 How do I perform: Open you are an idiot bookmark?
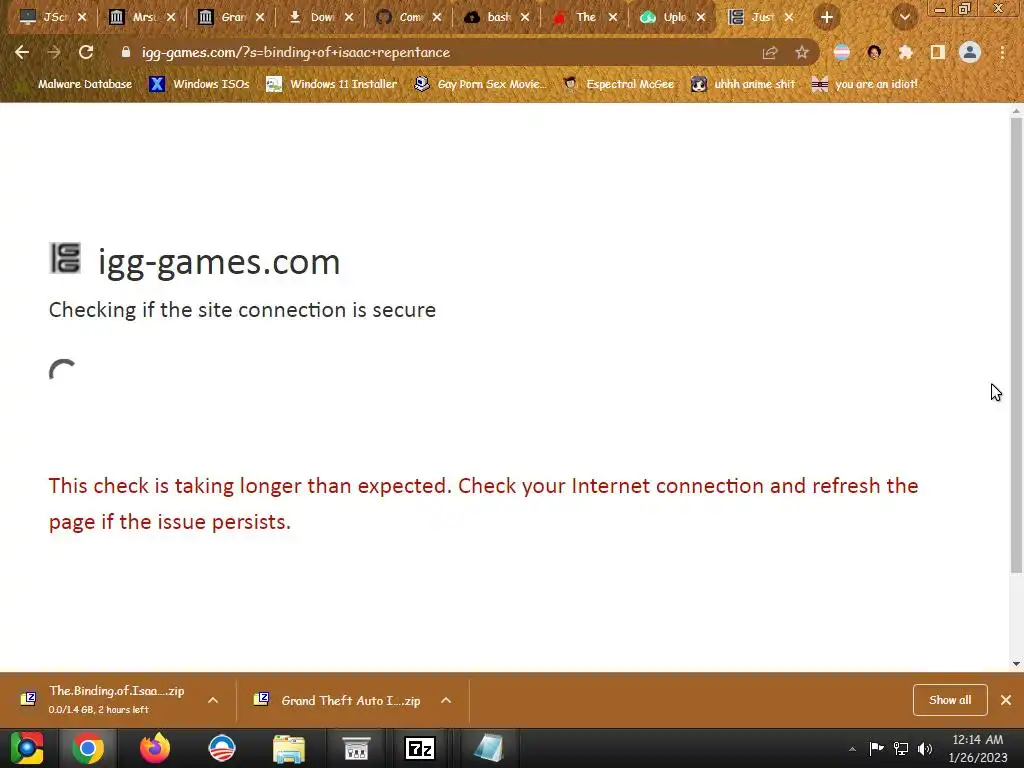tap(864, 84)
